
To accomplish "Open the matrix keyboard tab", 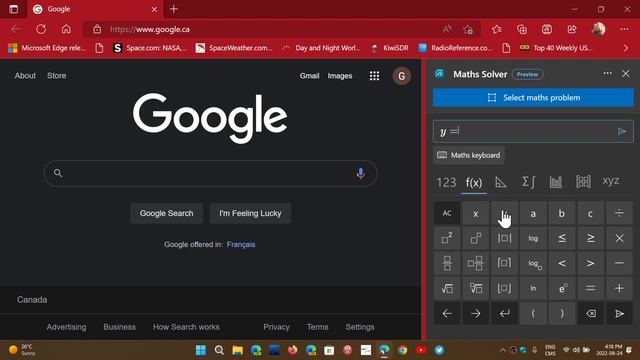I will click(x=583, y=182).
